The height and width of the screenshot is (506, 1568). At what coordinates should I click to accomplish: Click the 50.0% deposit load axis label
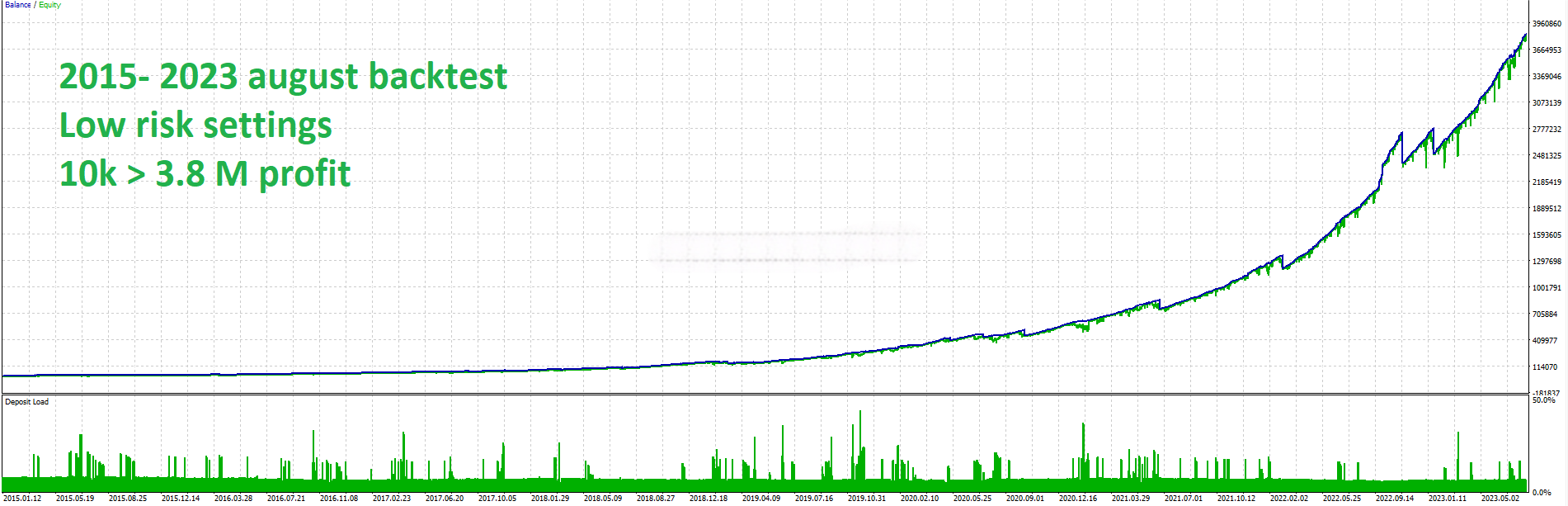(x=1543, y=400)
